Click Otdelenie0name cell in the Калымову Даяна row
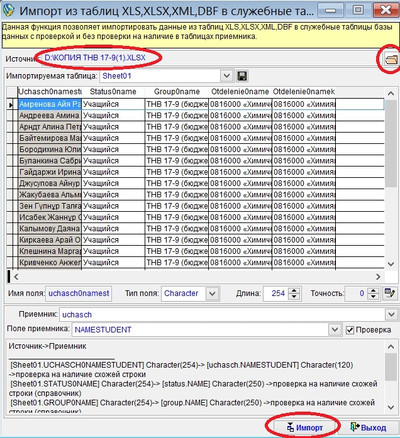Screen dimensions: 400x438 tap(240, 229)
